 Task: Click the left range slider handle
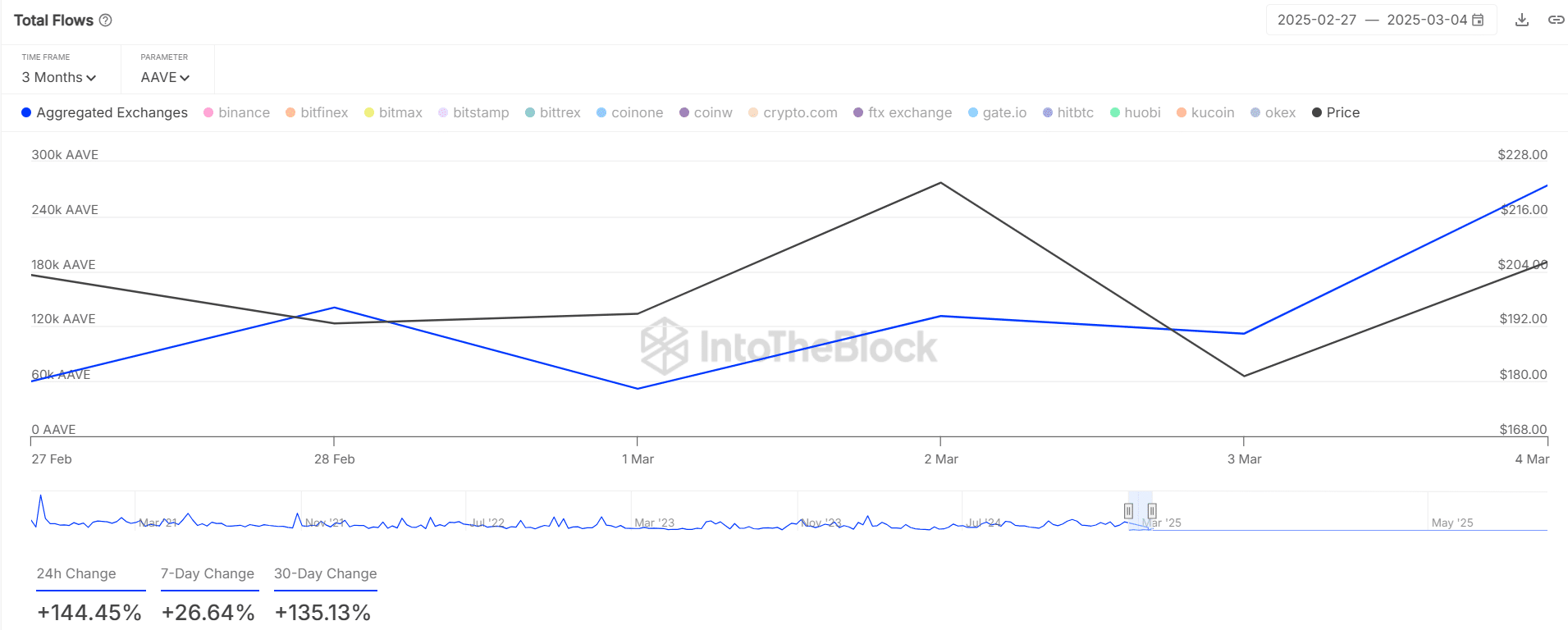(x=1129, y=511)
